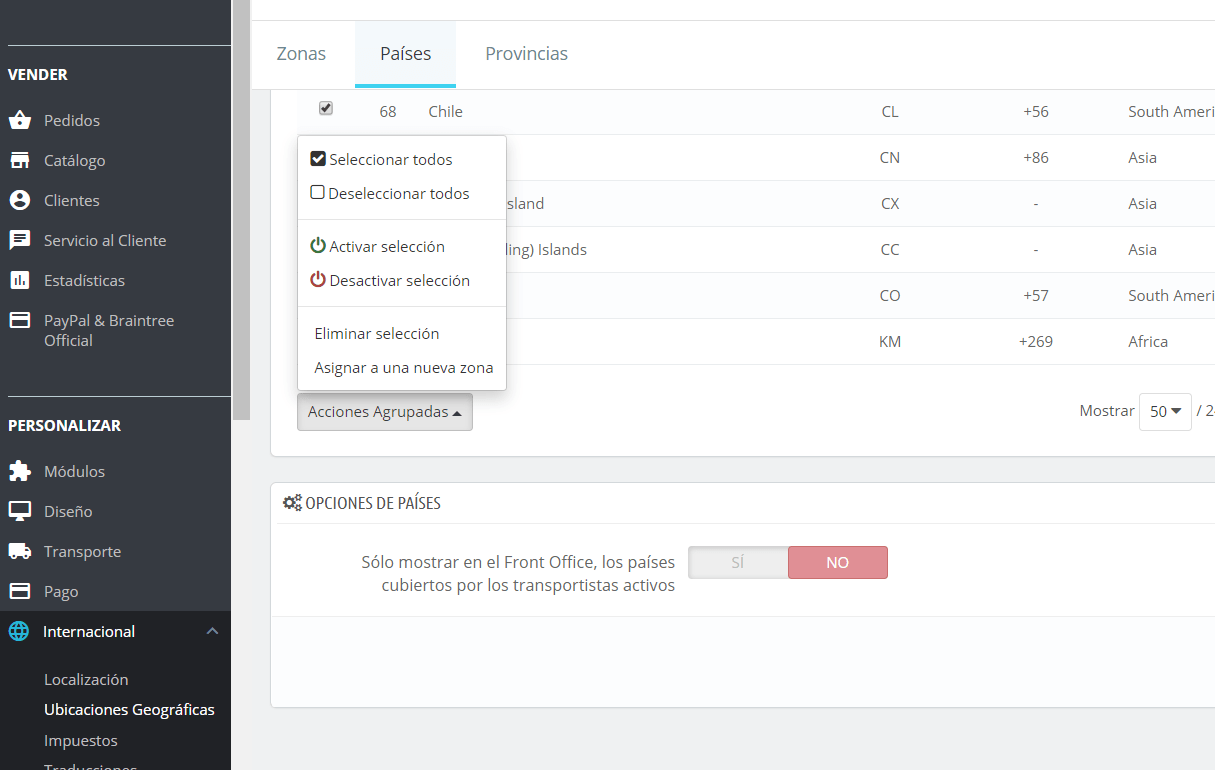Uncheck the Chile row checkbox
1215x770 pixels.
click(326, 108)
